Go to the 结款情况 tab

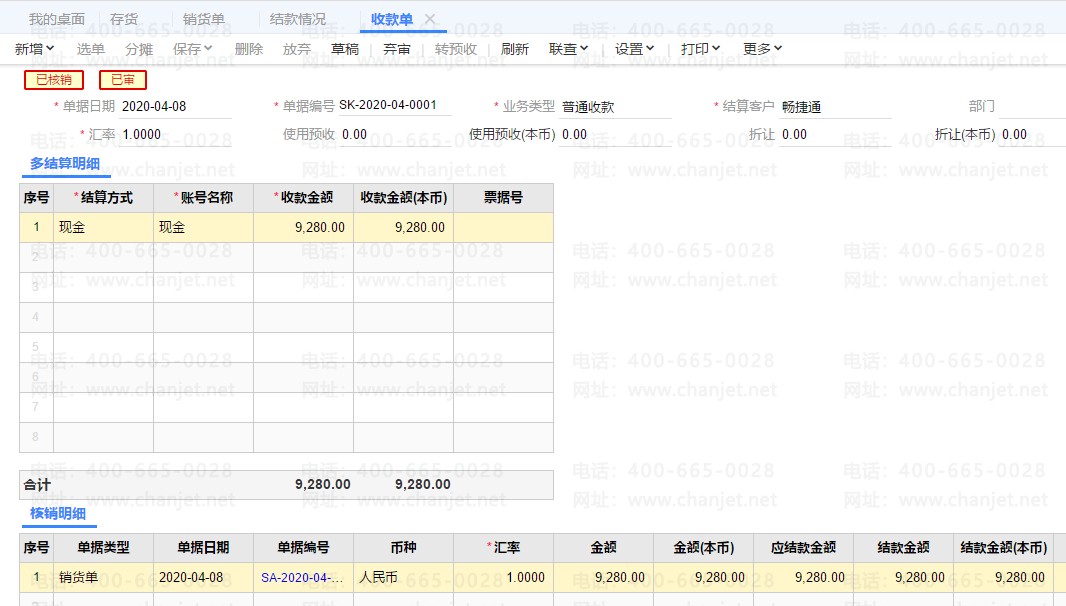pyautogui.click(x=298, y=19)
